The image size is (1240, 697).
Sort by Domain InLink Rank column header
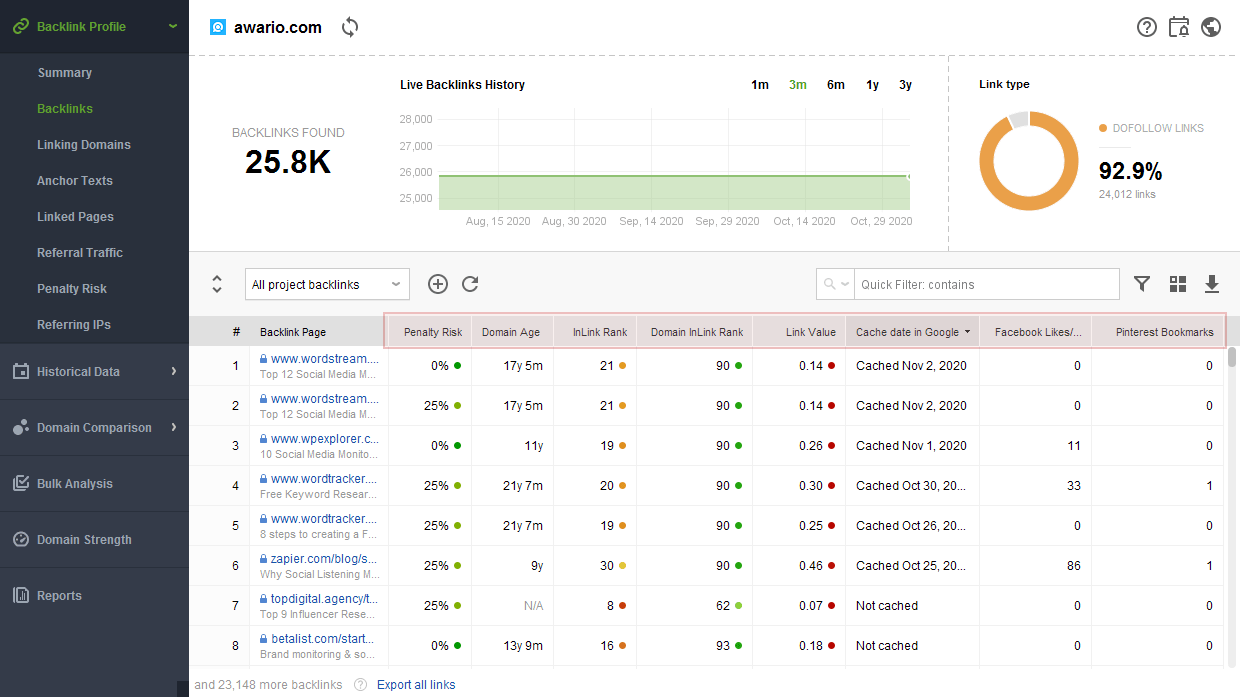coord(695,332)
